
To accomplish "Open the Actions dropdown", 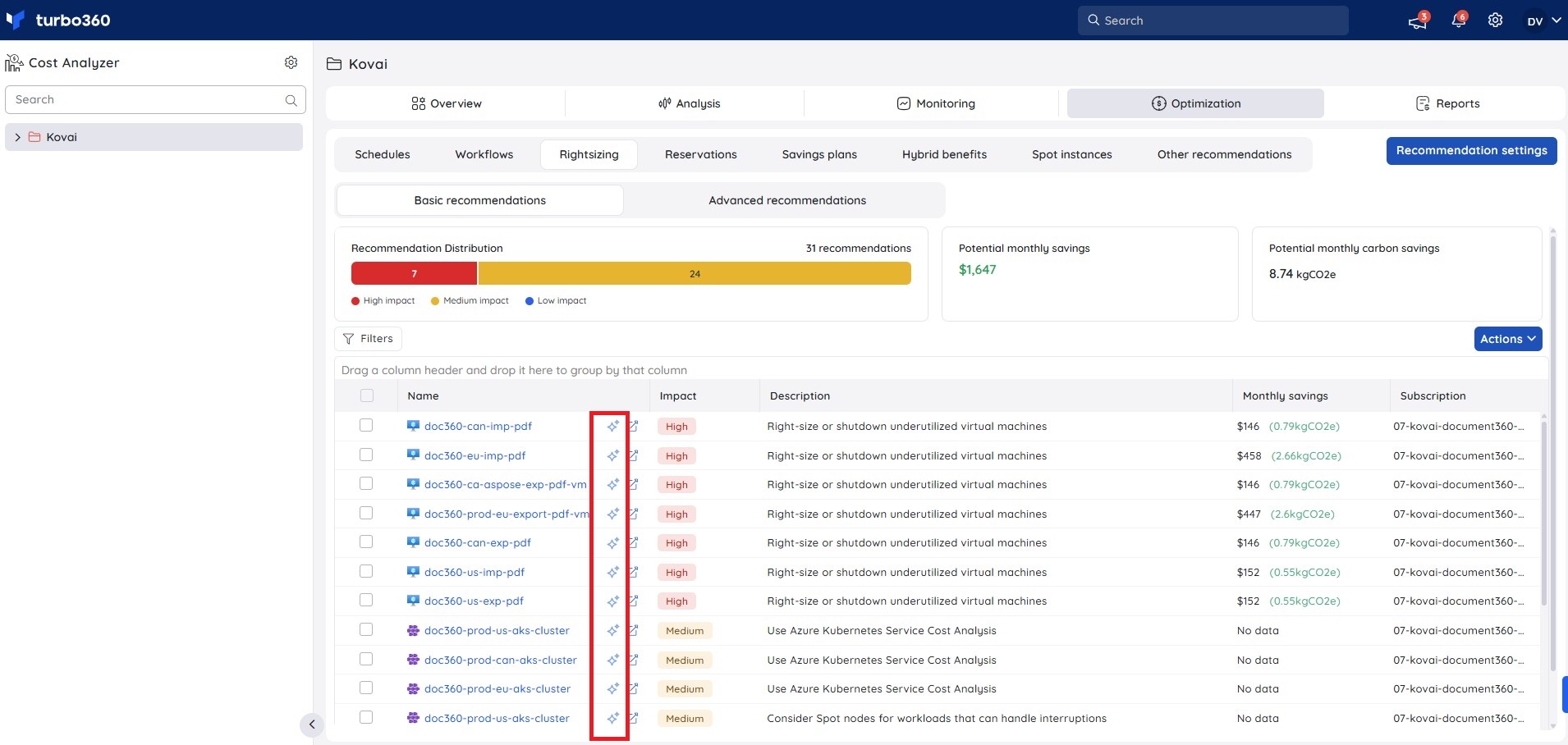I will [1508, 339].
